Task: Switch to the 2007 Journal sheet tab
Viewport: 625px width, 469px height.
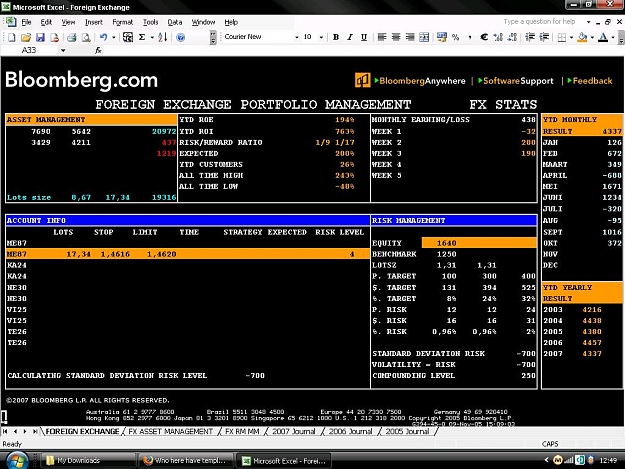Action: (294, 431)
